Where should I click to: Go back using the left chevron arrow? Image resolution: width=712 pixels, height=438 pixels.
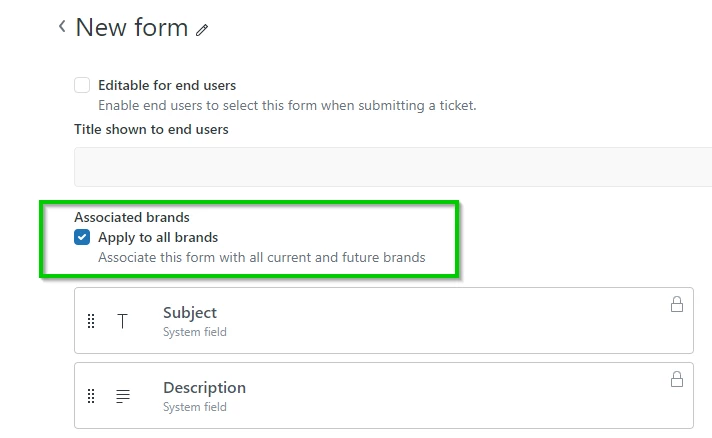tap(62, 27)
